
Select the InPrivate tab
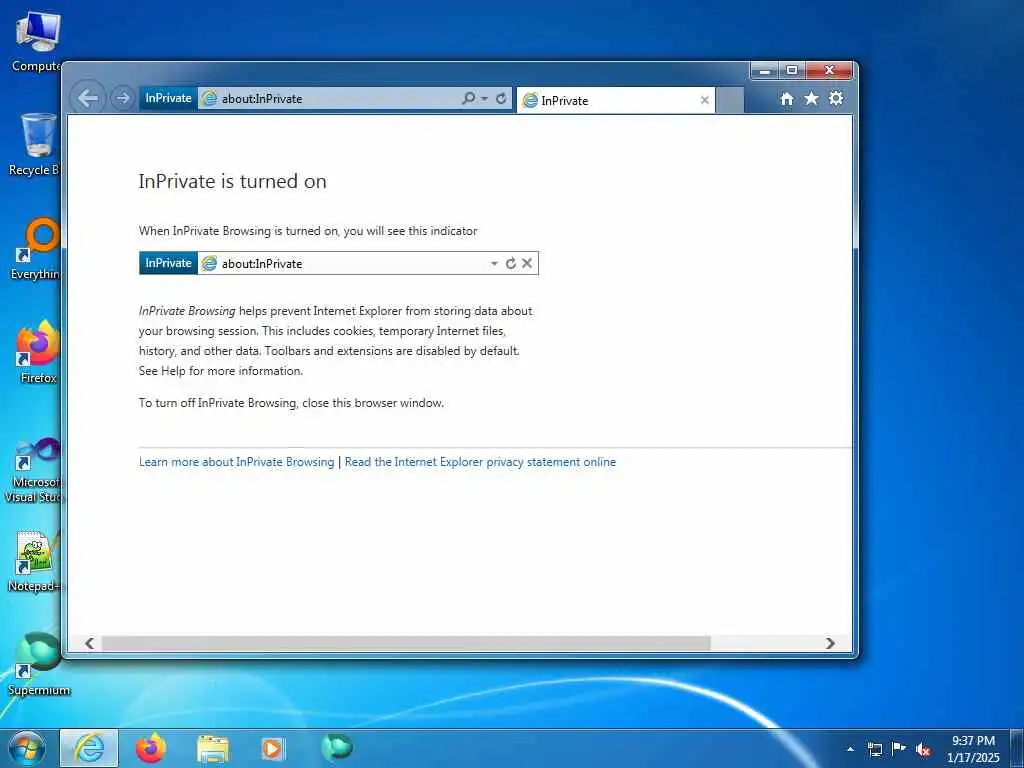pyautogui.click(x=615, y=100)
